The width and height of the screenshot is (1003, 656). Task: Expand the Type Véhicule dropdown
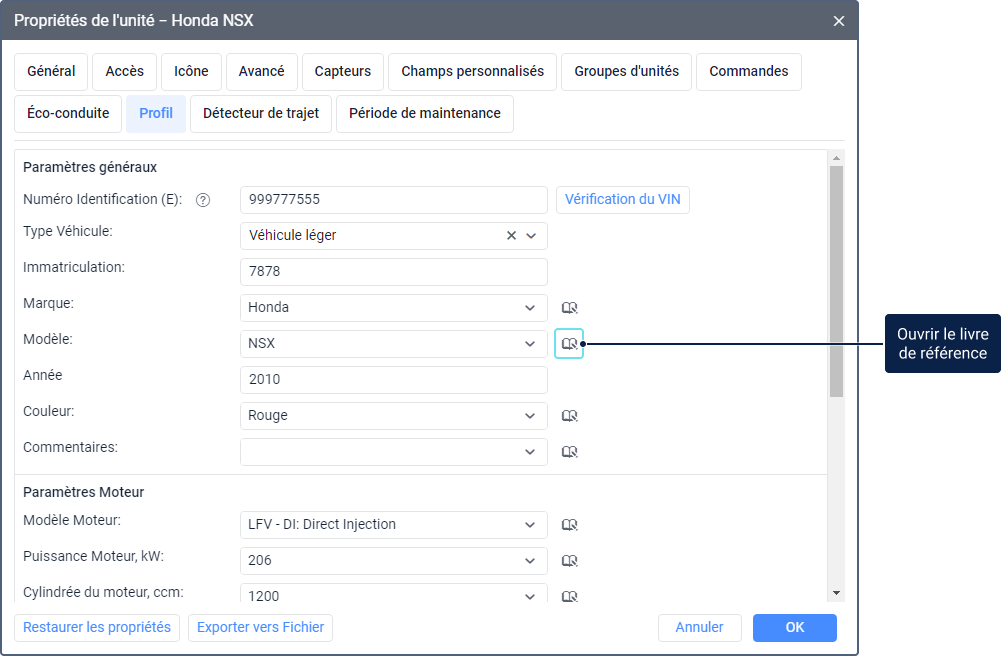pyautogui.click(x=531, y=236)
